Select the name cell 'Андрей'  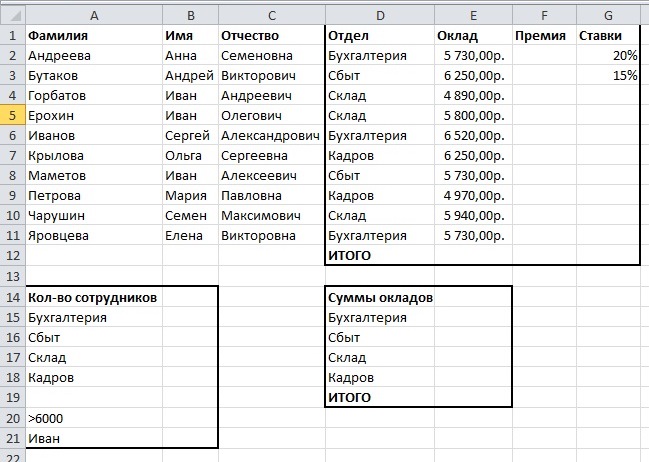pos(190,75)
